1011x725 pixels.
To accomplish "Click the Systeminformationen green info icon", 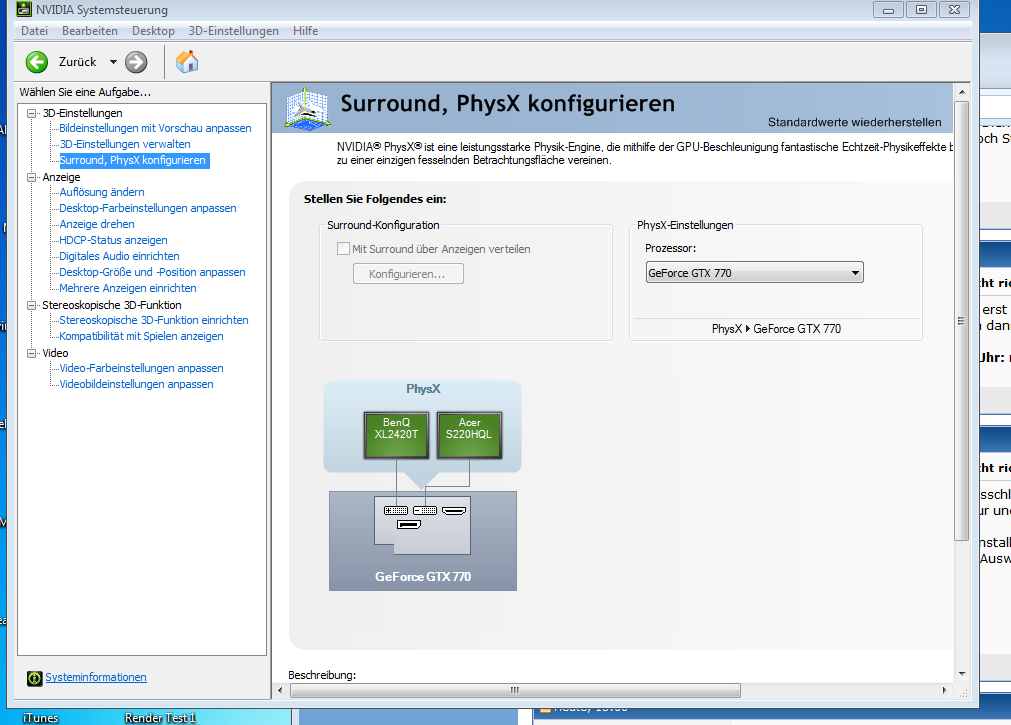I will tap(34, 678).
